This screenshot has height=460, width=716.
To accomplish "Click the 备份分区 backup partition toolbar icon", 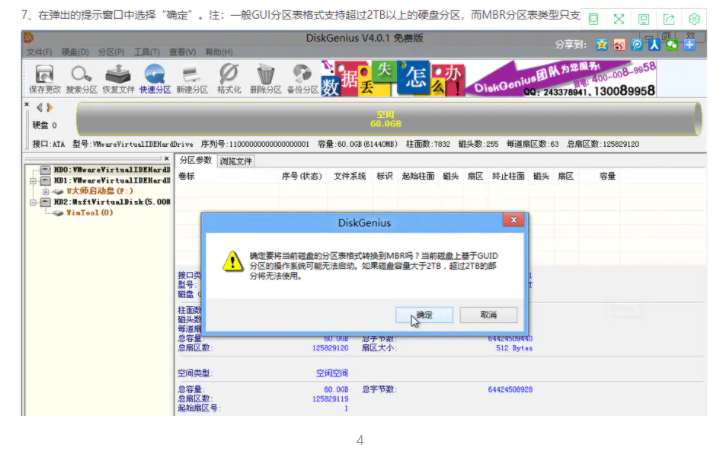I will click(302, 79).
